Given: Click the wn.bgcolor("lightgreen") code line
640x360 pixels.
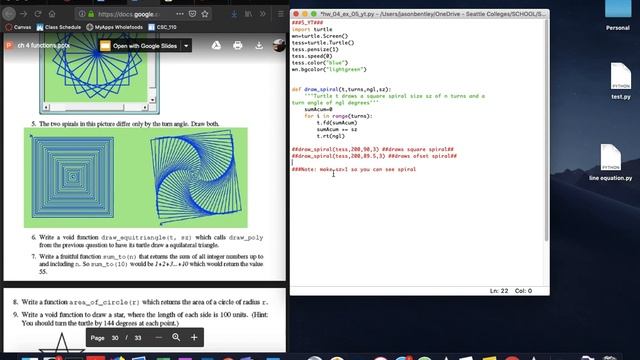Looking at the screenshot, I should coord(329,69).
